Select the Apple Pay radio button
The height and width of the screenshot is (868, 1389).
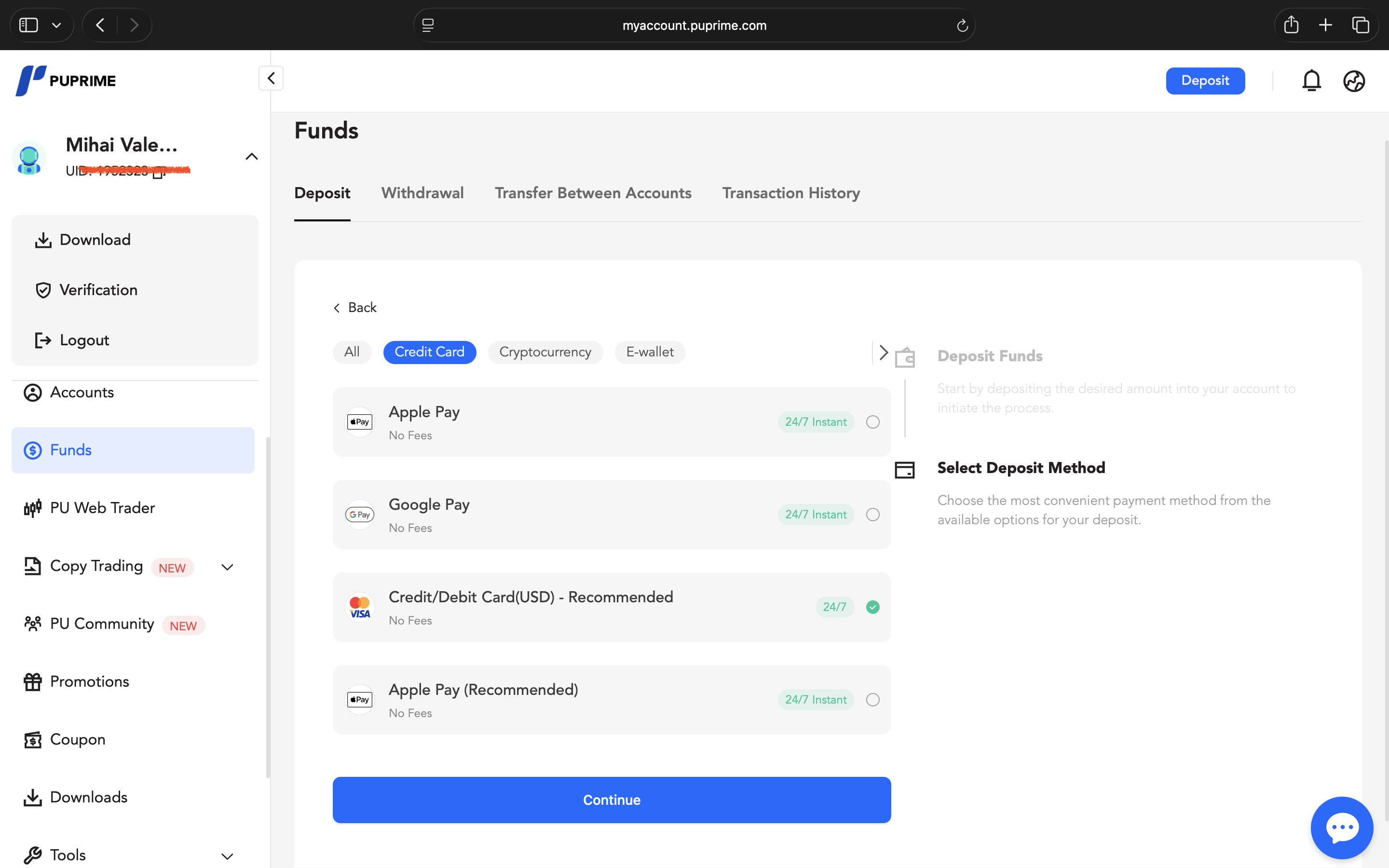872,422
